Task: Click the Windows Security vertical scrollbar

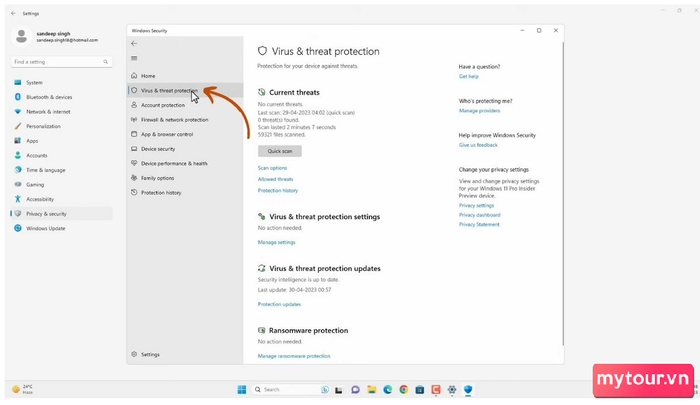Action: point(563,194)
